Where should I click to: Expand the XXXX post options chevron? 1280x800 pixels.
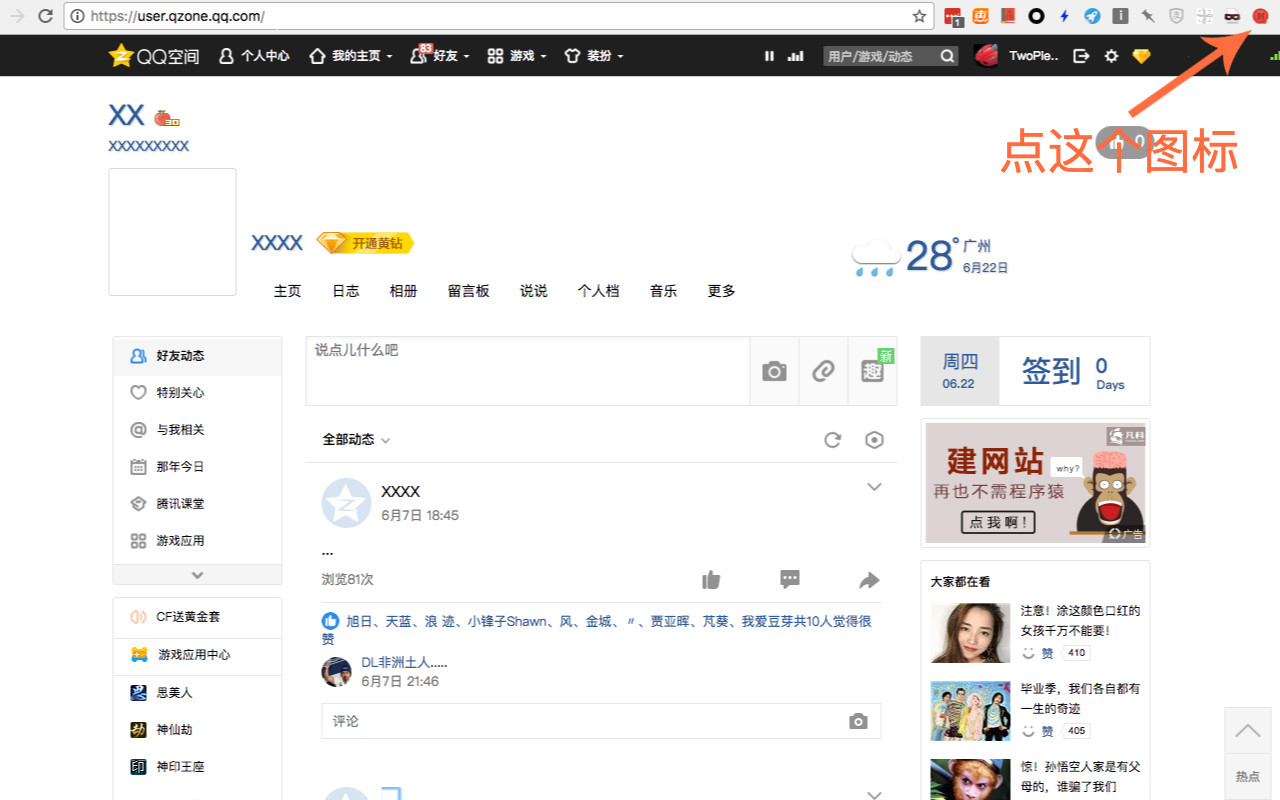point(874,487)
